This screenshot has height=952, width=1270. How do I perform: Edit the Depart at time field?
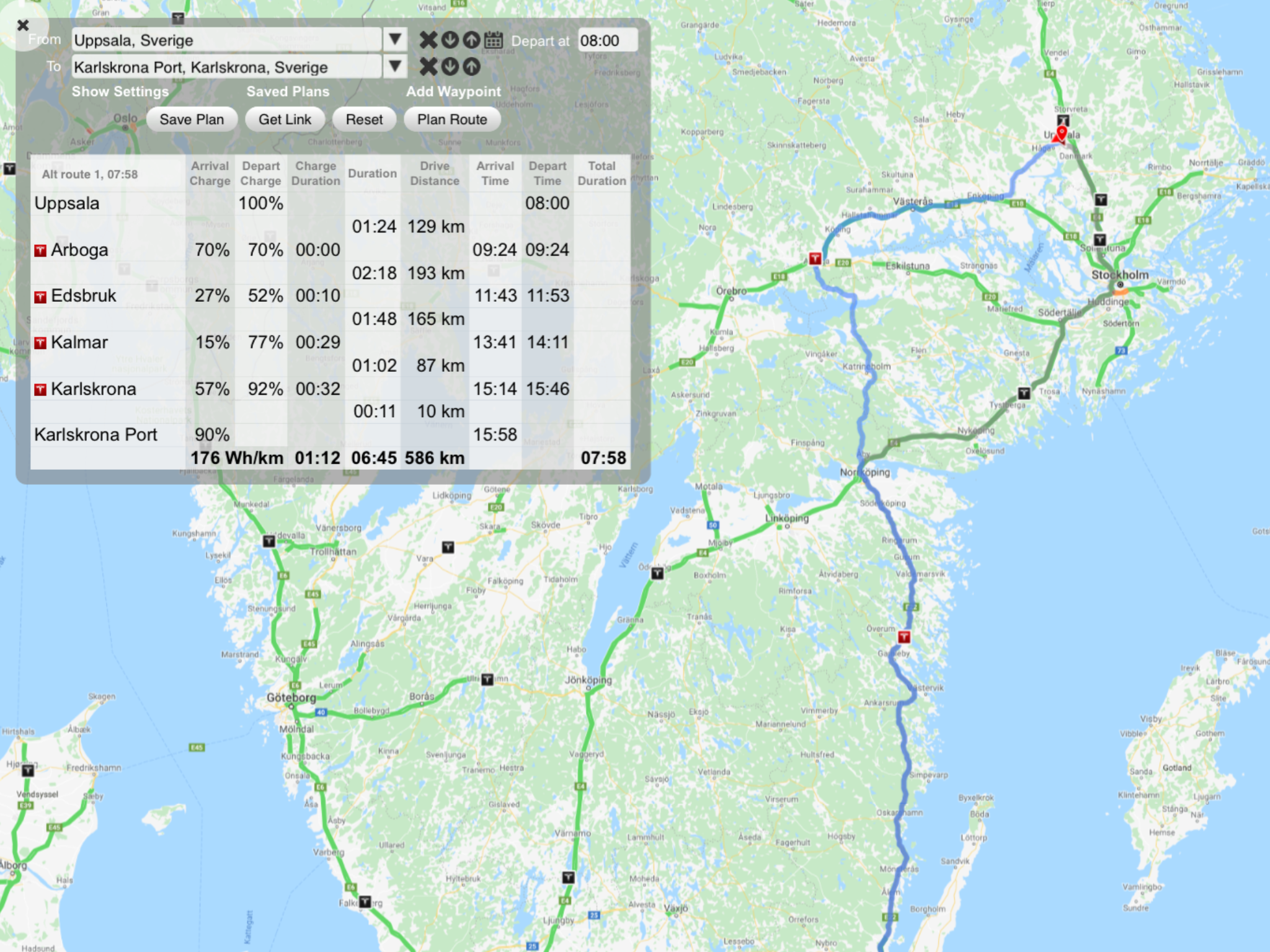(606, 41)
